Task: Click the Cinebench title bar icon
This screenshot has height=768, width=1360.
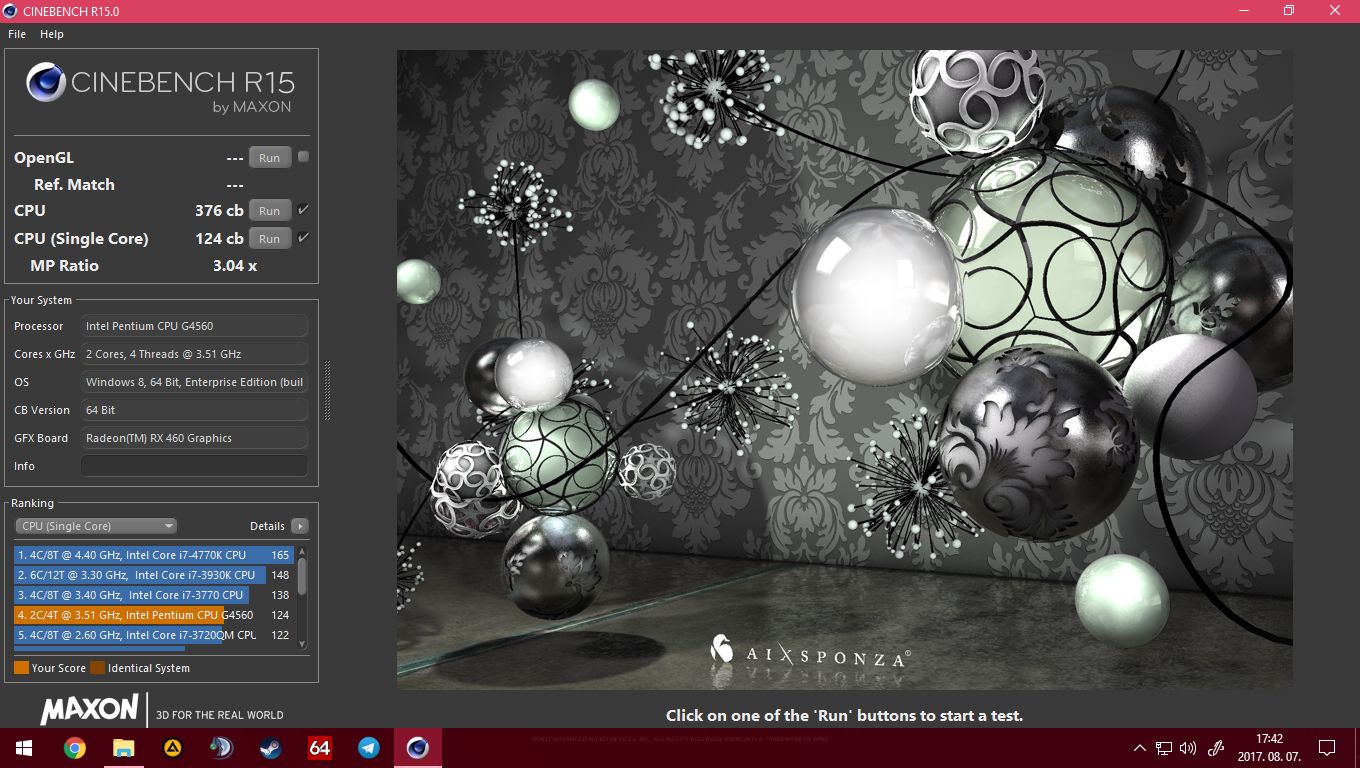Action: (11, 10)
